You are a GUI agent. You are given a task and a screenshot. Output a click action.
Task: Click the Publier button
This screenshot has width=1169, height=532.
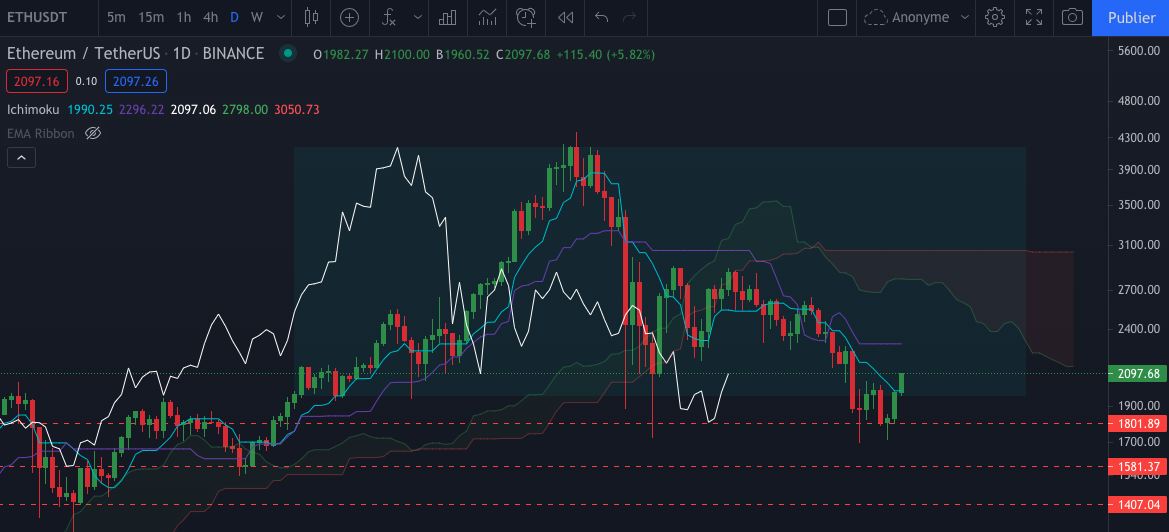pos(1131,17)
